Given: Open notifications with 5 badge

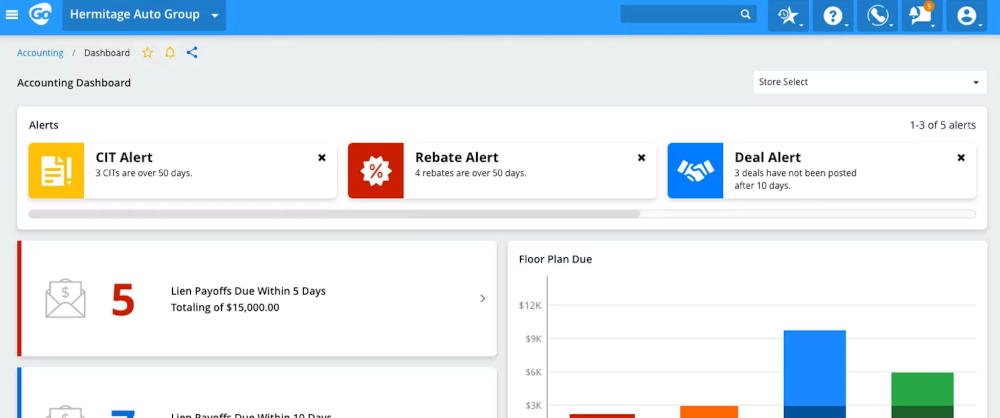Looking at the screenshot, I should tap(920, 15).
